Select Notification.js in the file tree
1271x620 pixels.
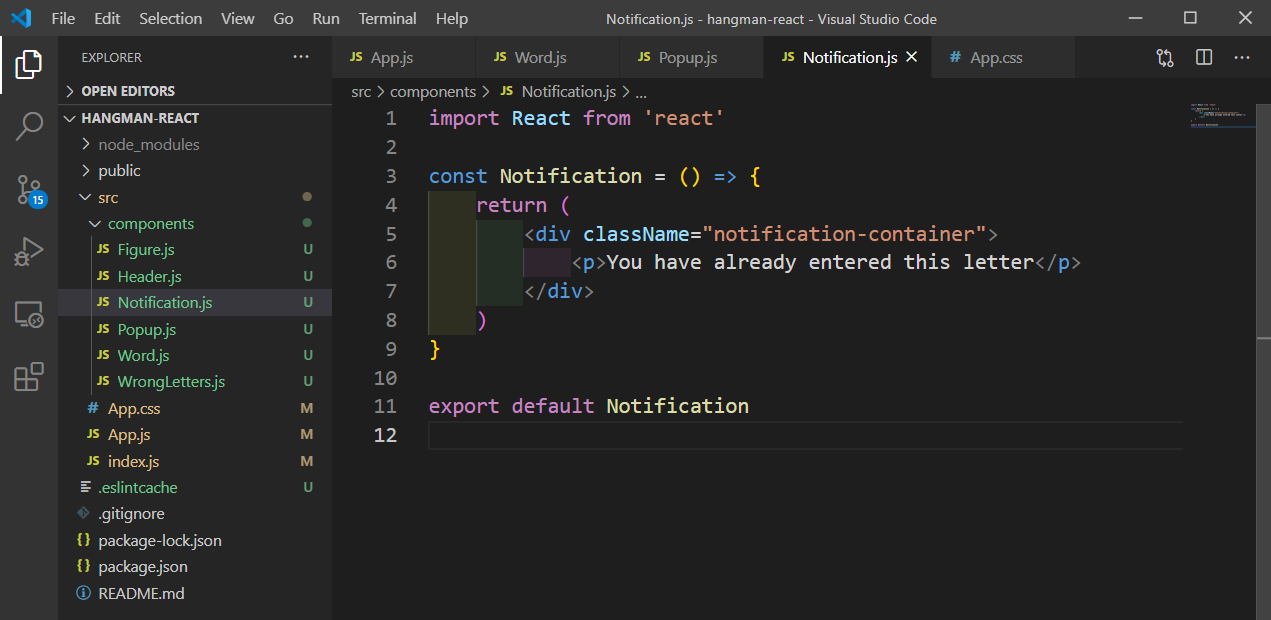195,302
